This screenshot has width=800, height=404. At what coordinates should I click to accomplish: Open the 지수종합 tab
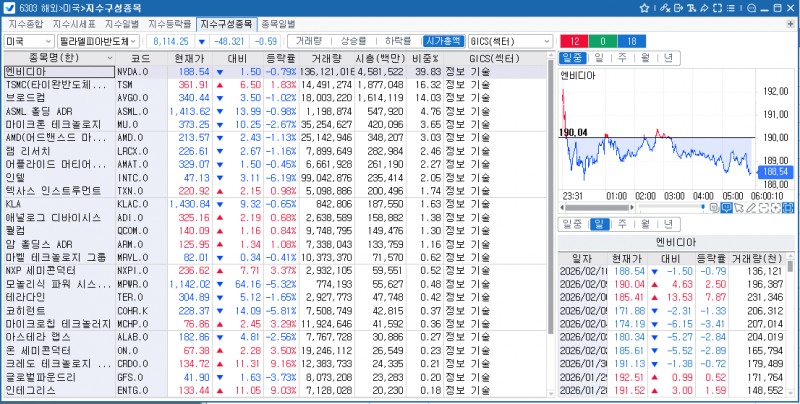26,24
